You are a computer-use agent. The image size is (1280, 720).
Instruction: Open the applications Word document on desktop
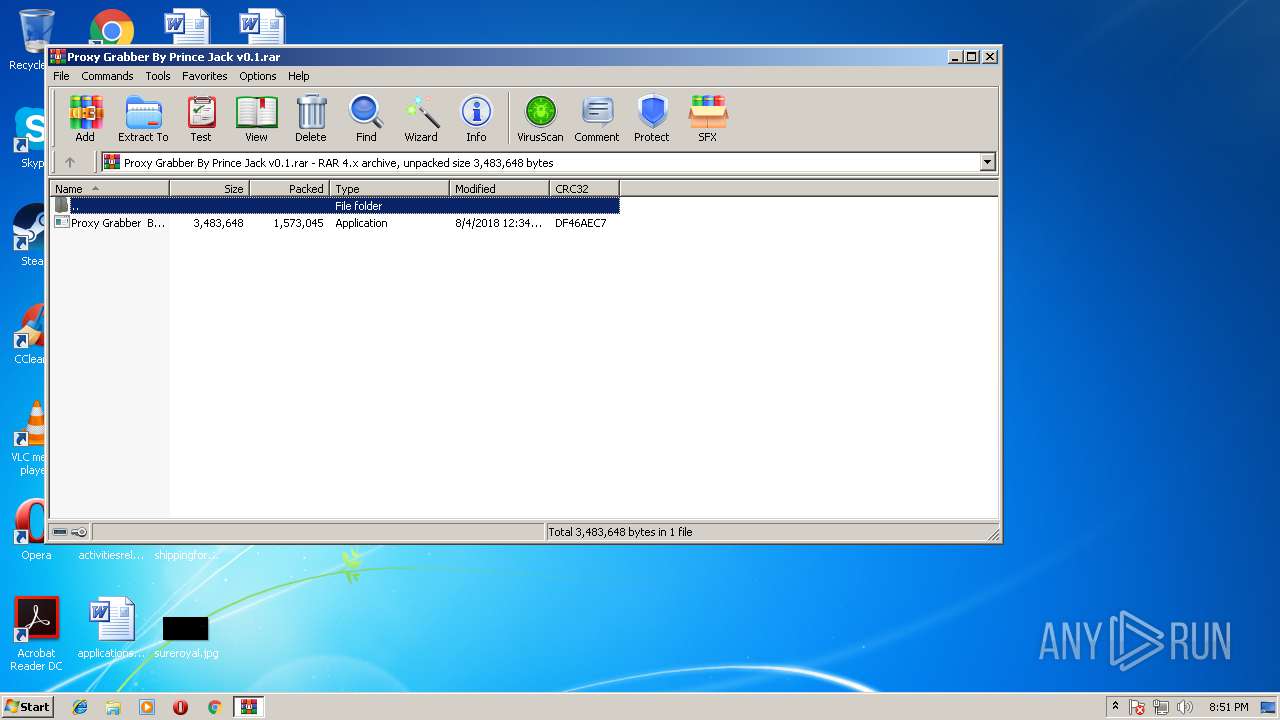click(111, 628)
